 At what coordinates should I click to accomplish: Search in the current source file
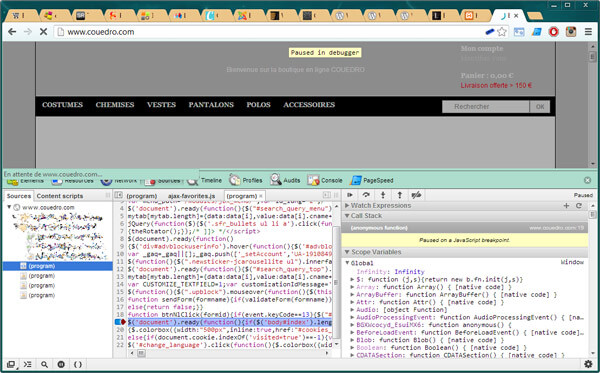point(44,364)
